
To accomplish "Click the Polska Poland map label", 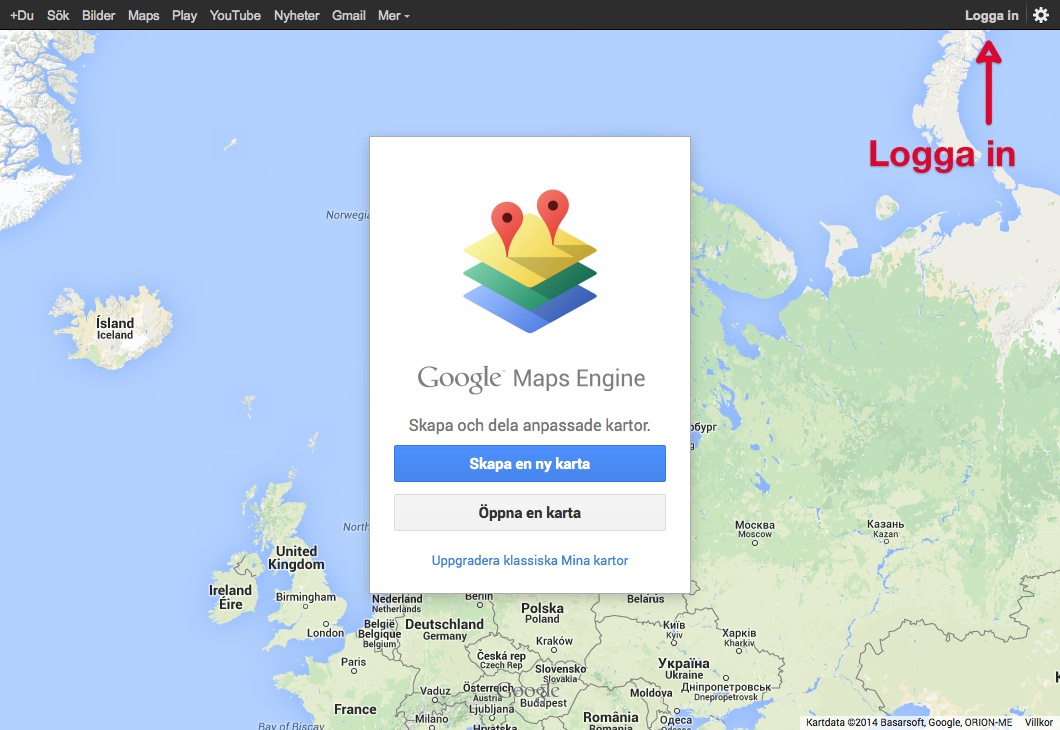I will [x=542, y=613].
